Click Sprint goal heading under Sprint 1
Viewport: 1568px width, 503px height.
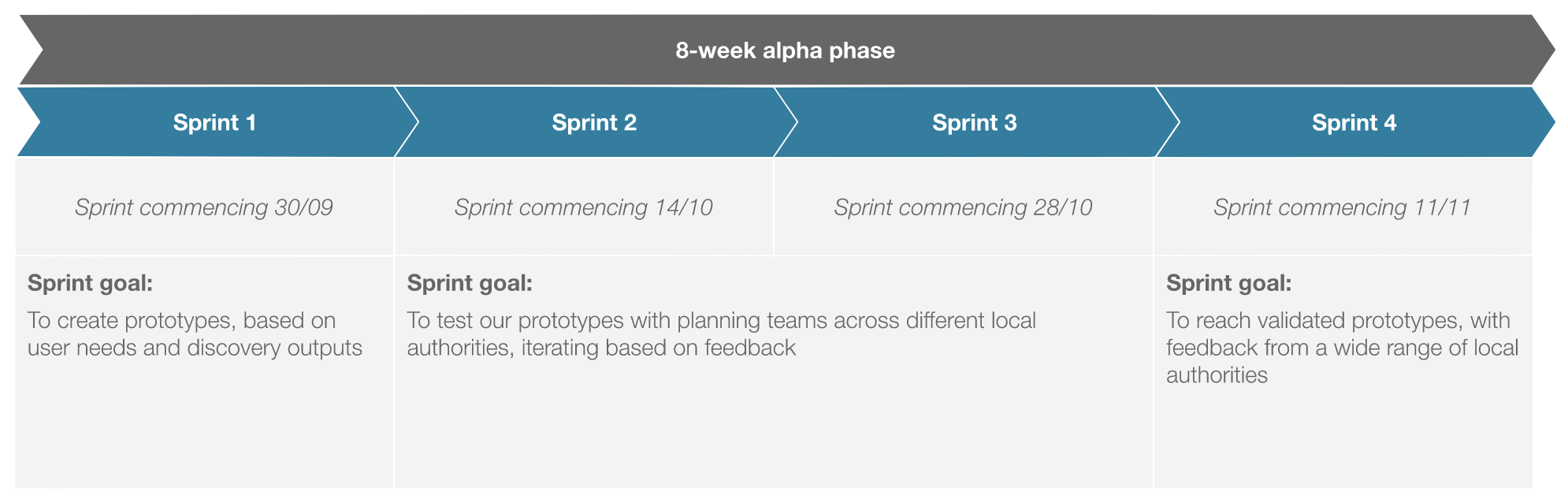(x=90, y=283)
